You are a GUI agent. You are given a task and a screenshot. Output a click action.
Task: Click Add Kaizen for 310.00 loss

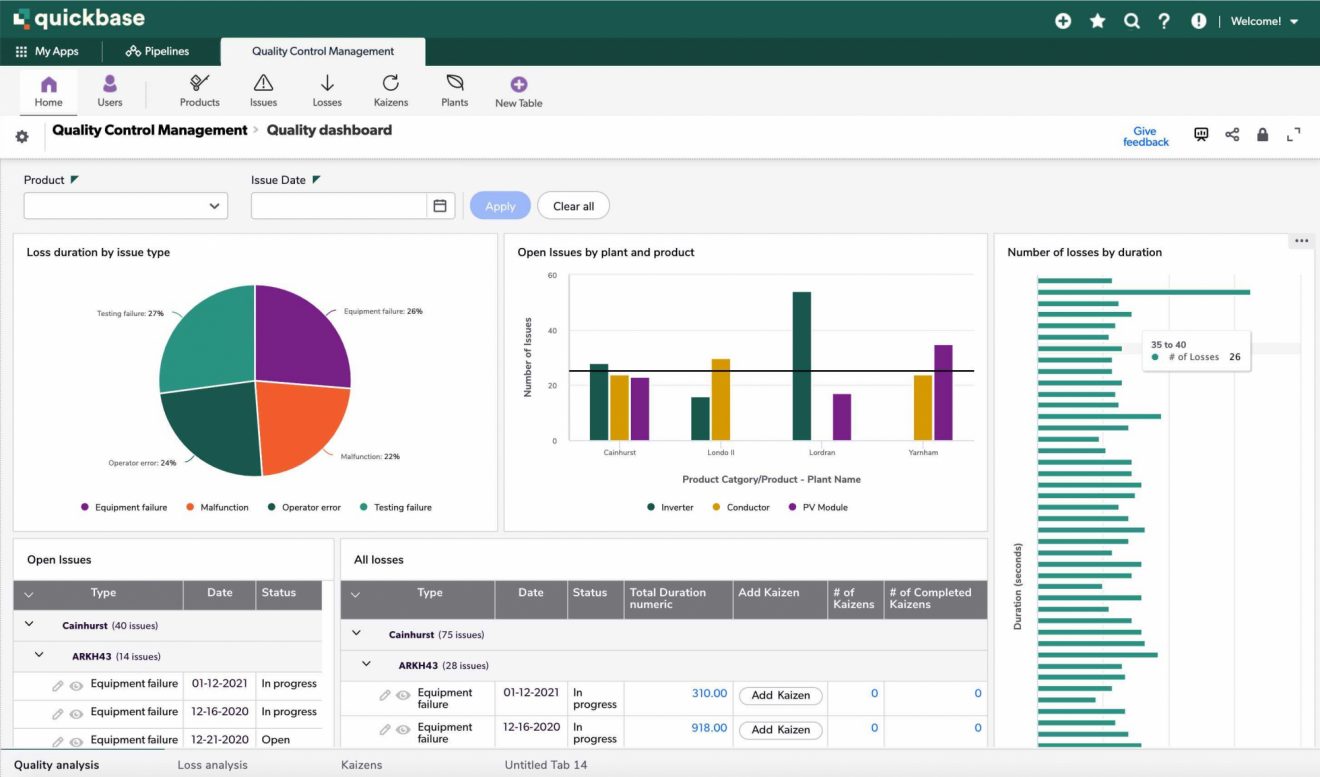coord(780,696)
